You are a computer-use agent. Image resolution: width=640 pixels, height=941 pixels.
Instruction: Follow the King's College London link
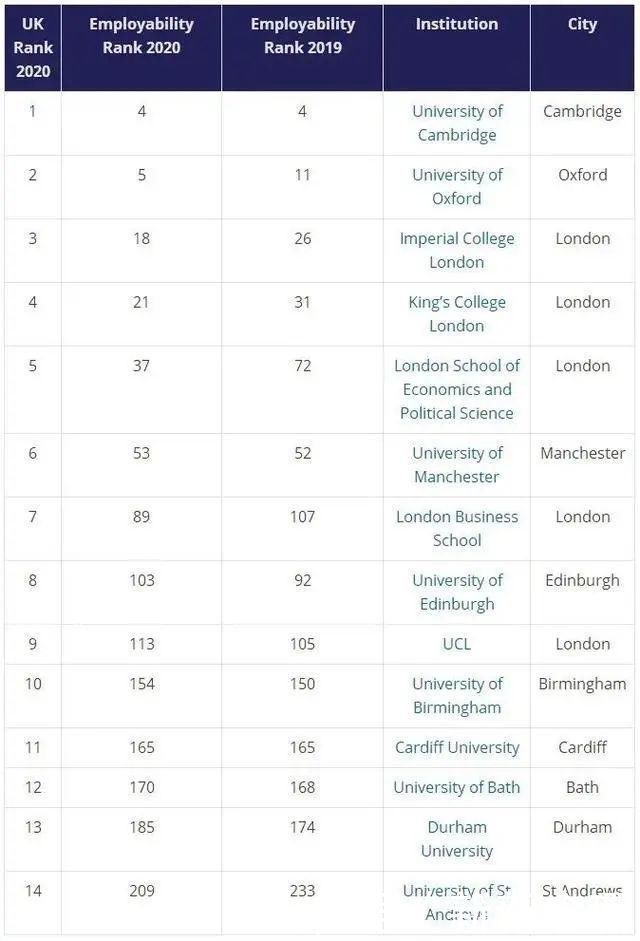[x=457, y=314]
